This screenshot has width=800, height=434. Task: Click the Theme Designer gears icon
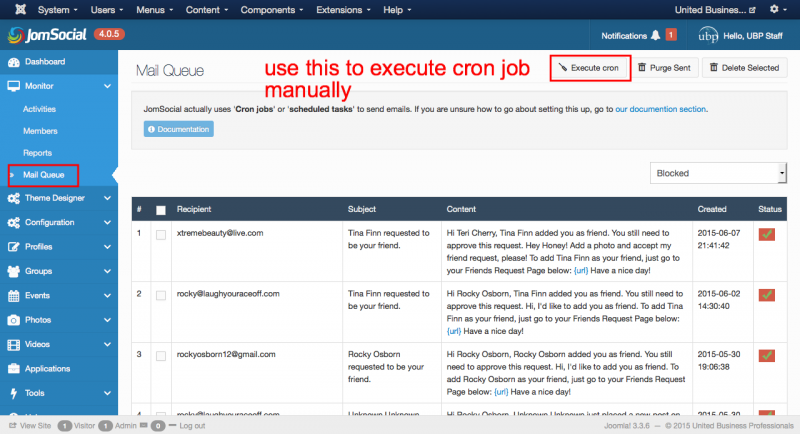click(14, 198)
